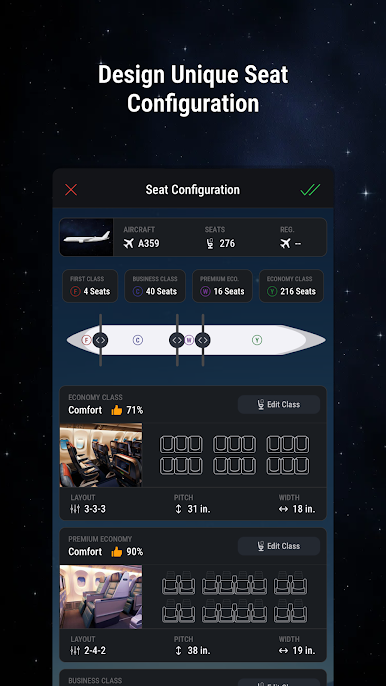386x686 pixels.
Task: Select the Business Class C marker on the fuselage
Action: pyautogui.click(x=138, y=340)
